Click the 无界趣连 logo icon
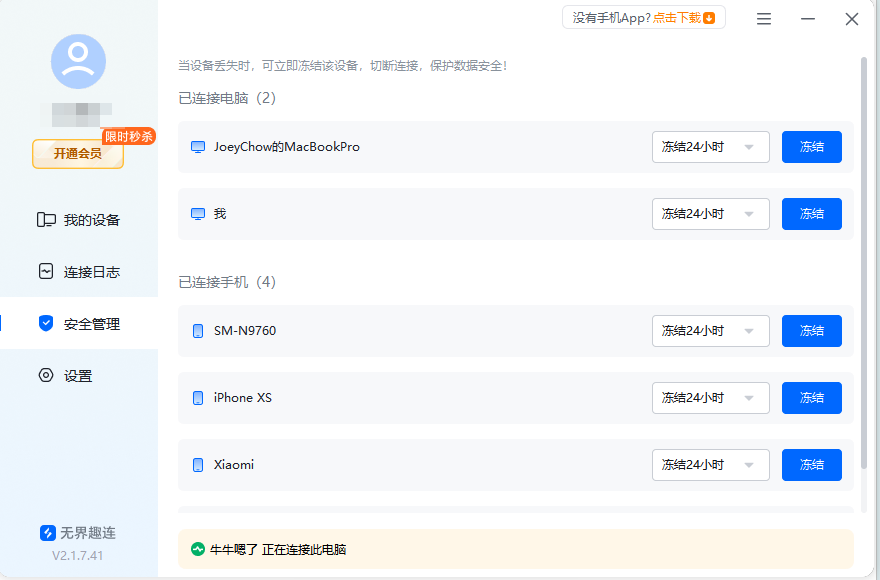The image size is (880, 580). [47, 533]
